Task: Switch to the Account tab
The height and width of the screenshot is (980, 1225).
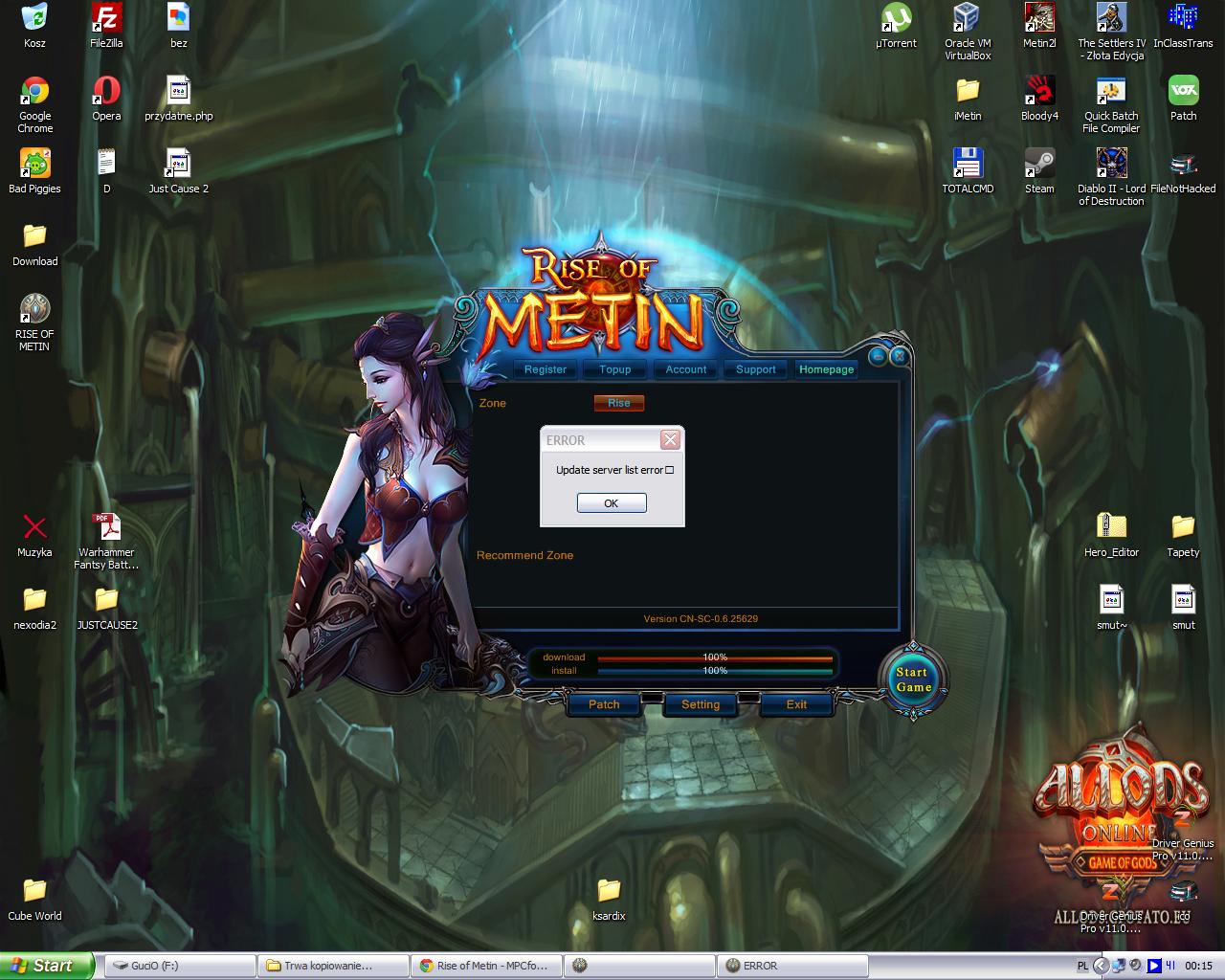Action: point(686,369)
